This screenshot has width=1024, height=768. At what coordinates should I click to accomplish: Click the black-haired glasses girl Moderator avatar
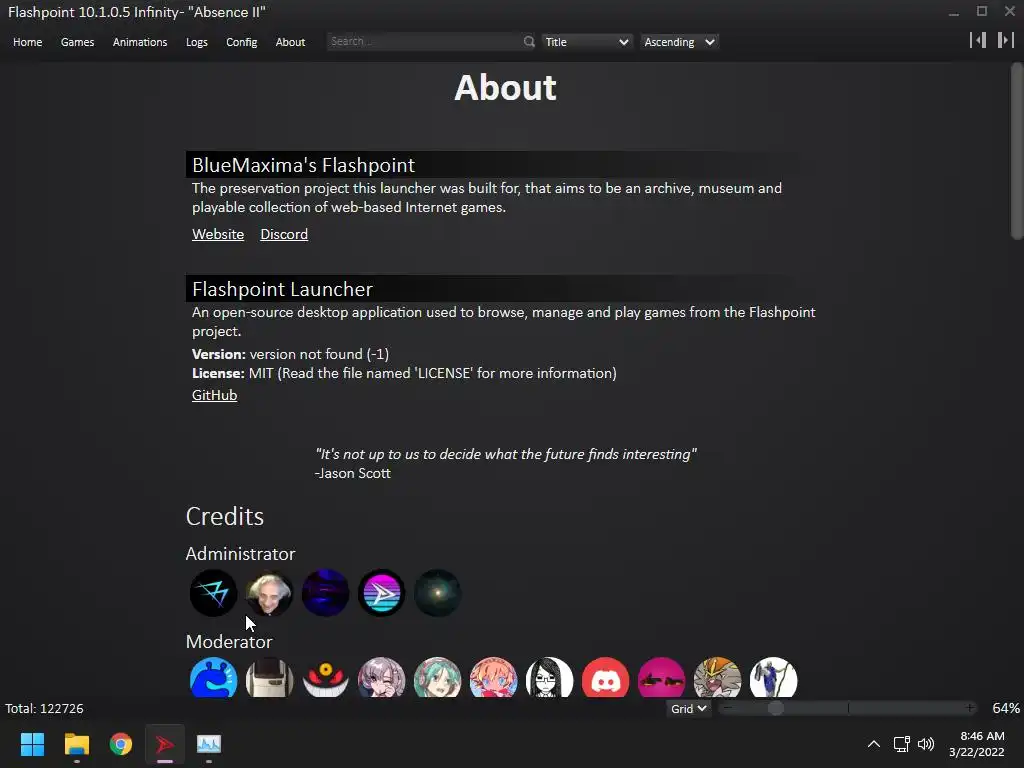point(549,677)
